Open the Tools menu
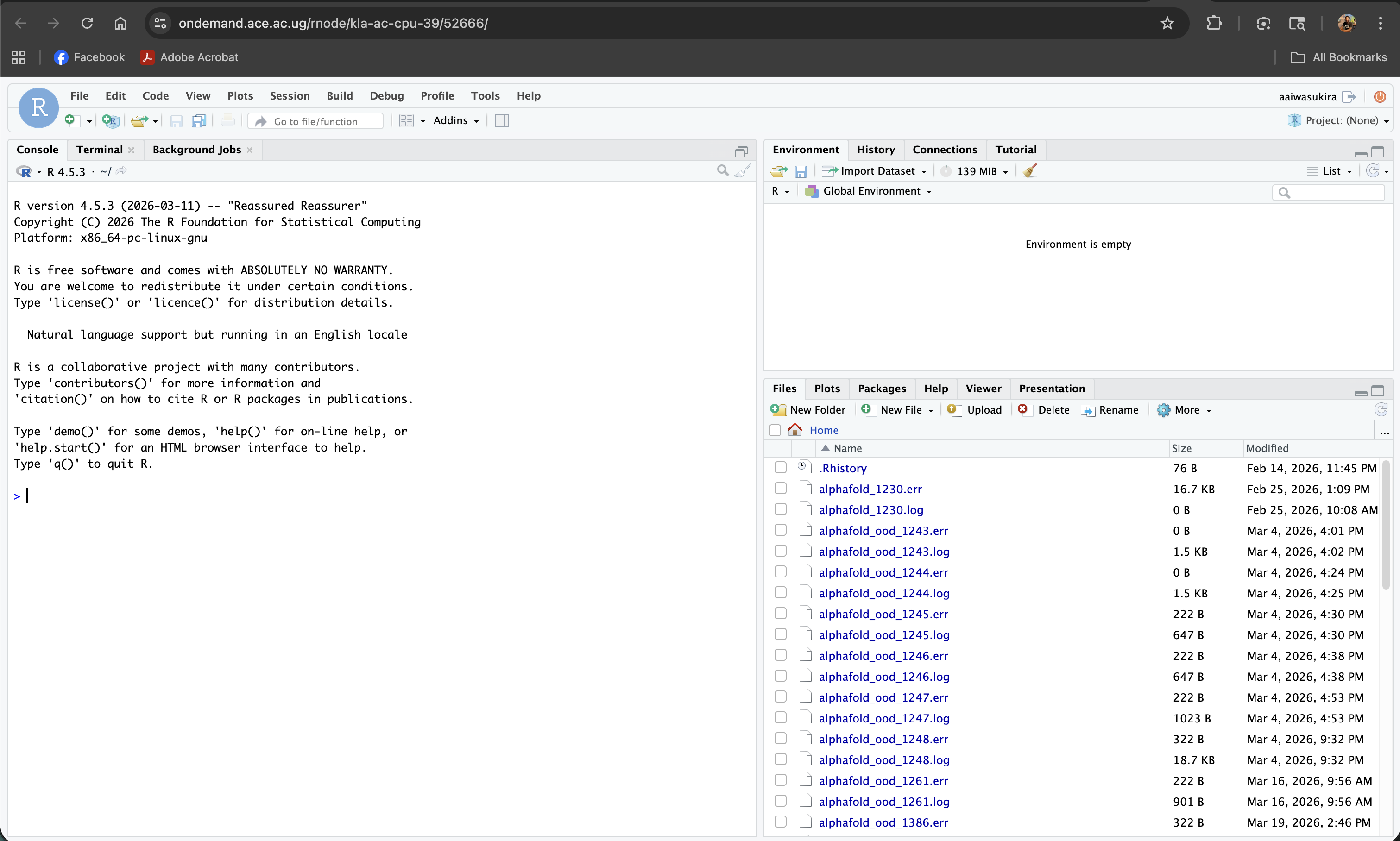The image size is (1400, 841). (x=485, y=95)
